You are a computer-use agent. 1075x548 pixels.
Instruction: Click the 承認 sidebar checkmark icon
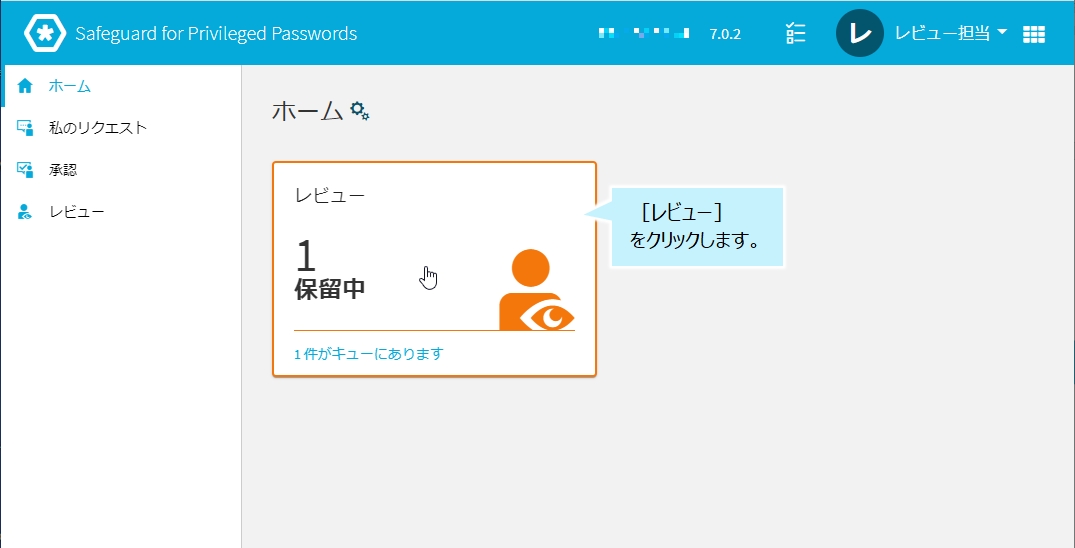point(25,170)
